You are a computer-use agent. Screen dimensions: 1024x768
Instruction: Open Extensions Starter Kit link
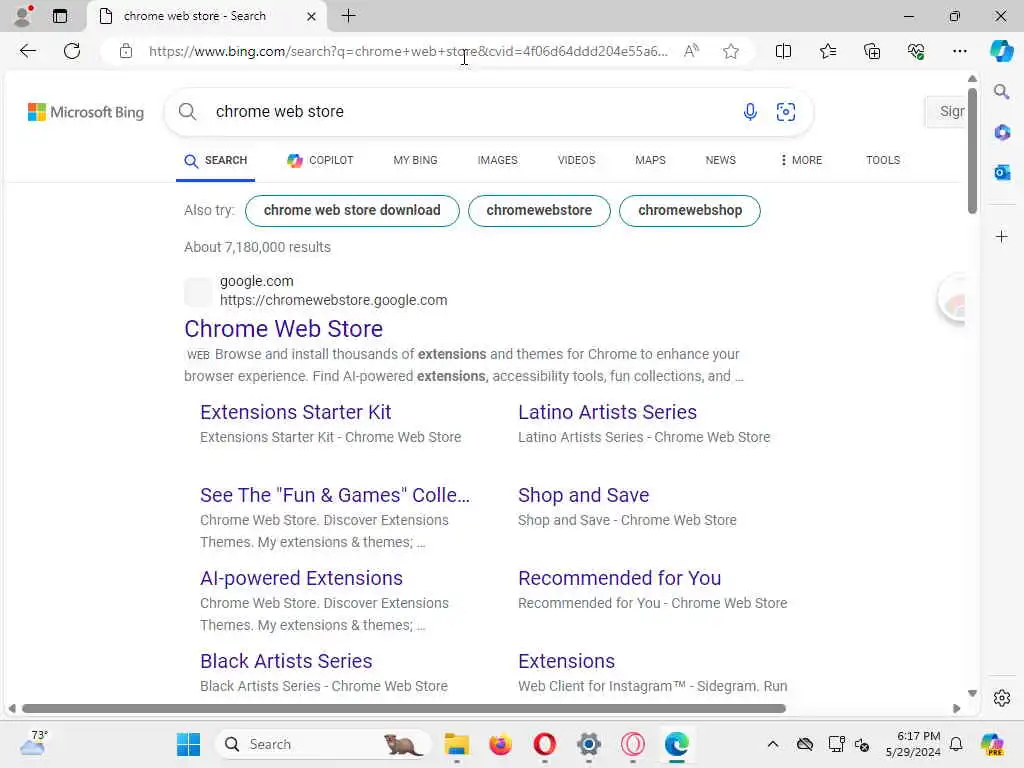pyautogui.click(x=295, y=412)
